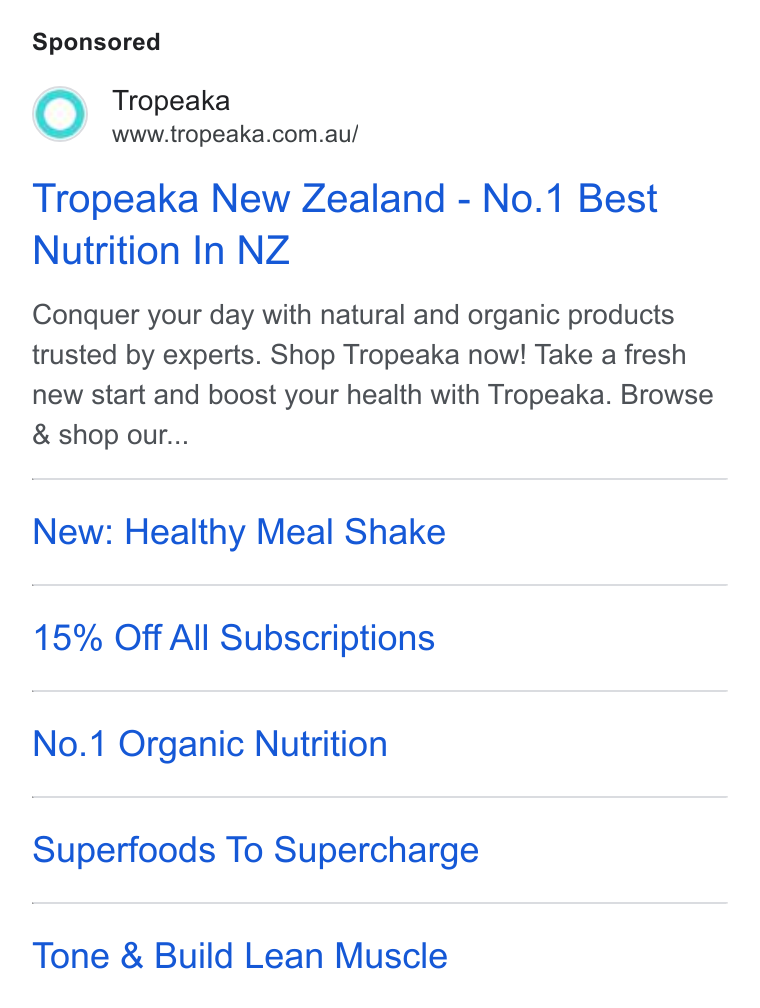This screenshot has width=760, height=1008.
Task: Open the Tropeaka New Zealand headline link
Action: click(x=345, y=224)
